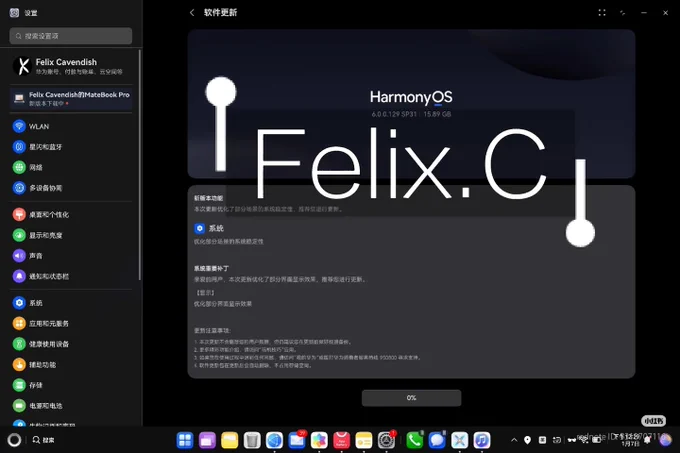This screenshot has width=680, height=453.
Task: Open 电源和电池 settings
Action: coord(71,406)
